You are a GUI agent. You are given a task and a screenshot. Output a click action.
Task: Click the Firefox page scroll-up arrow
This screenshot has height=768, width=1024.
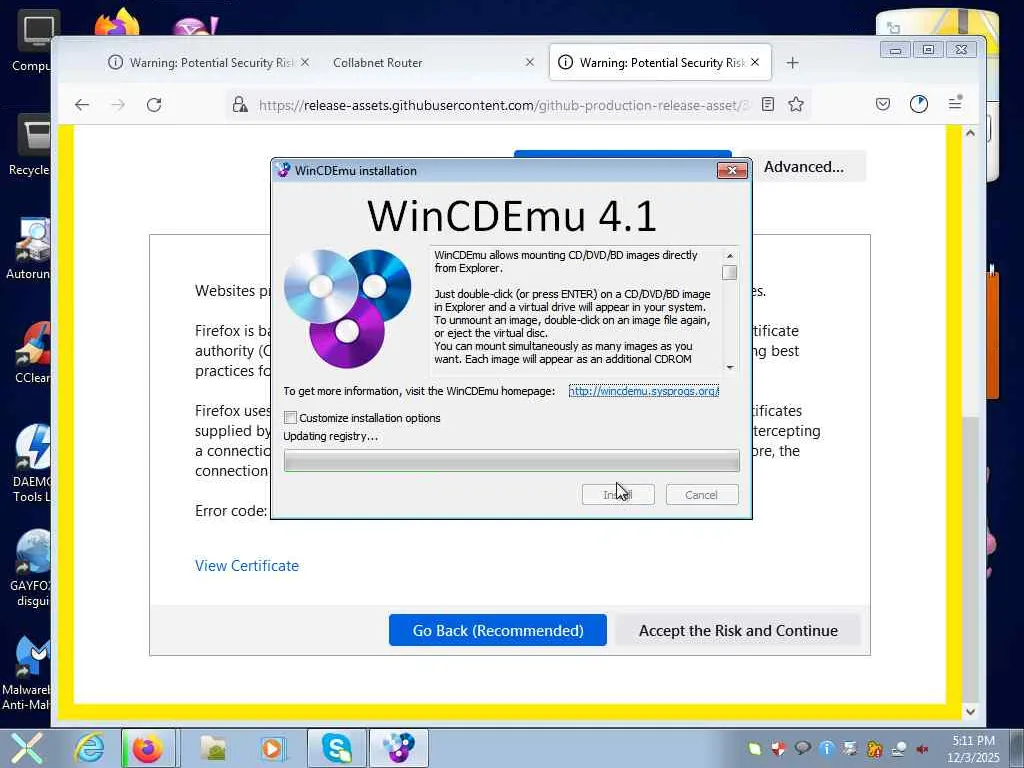coord(970,133)
